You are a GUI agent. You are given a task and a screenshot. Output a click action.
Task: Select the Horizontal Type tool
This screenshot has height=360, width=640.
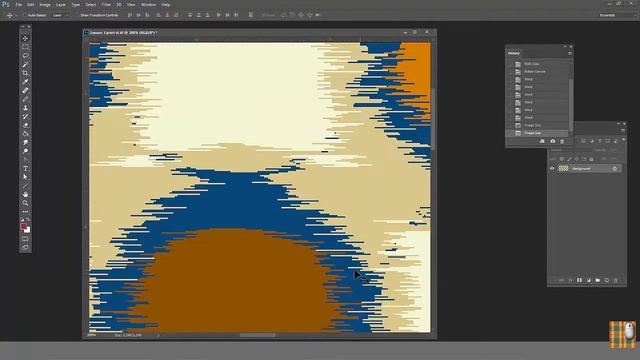point(25,169)
